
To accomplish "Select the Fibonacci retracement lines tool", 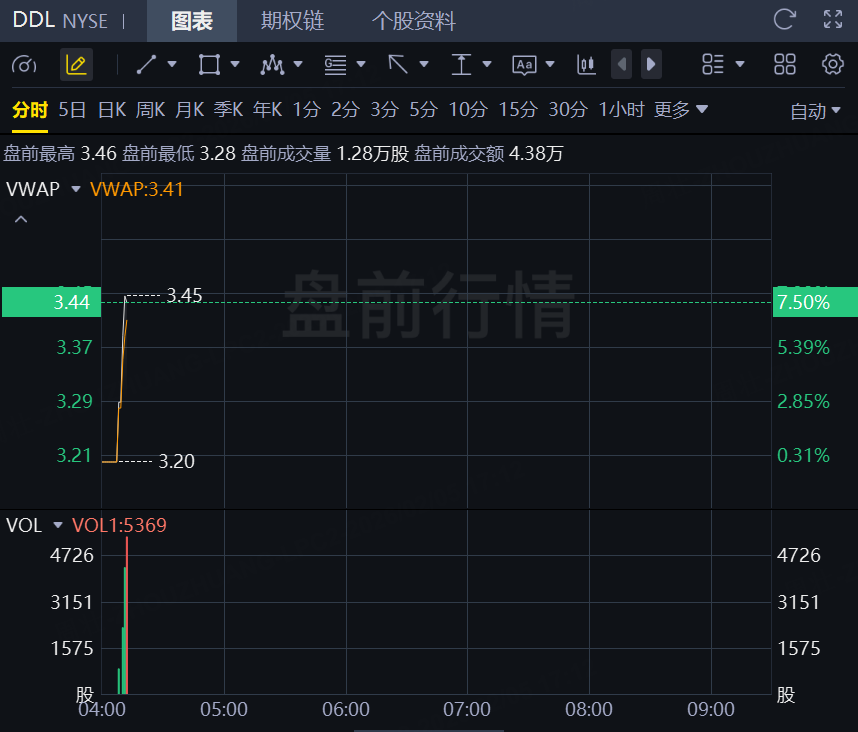I will 335,65.
